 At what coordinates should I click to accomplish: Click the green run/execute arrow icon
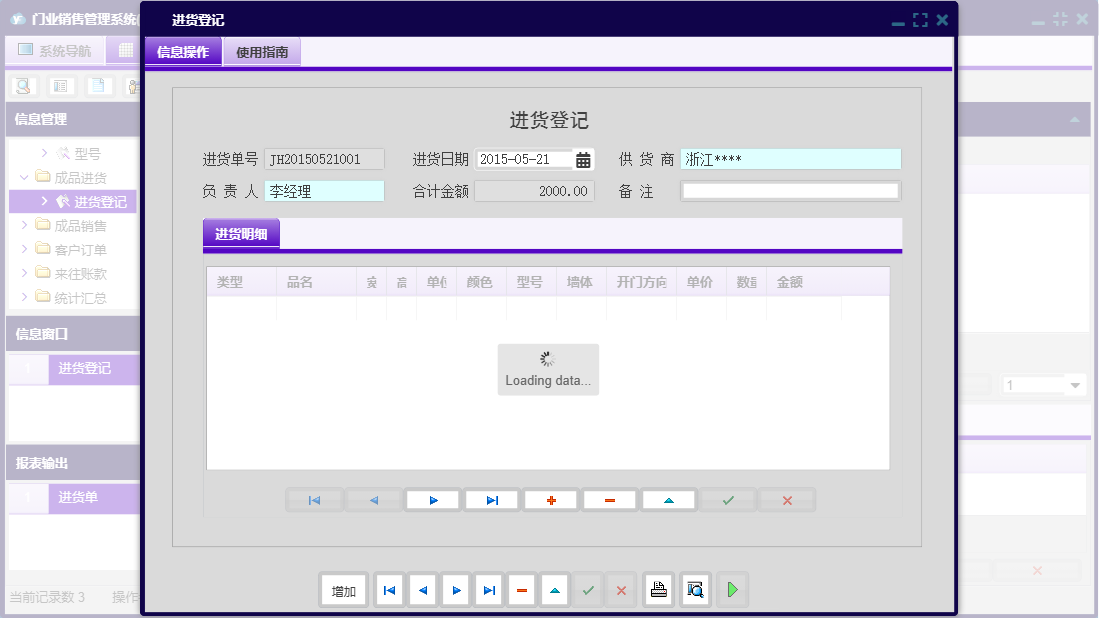click(x=731, y=590)
